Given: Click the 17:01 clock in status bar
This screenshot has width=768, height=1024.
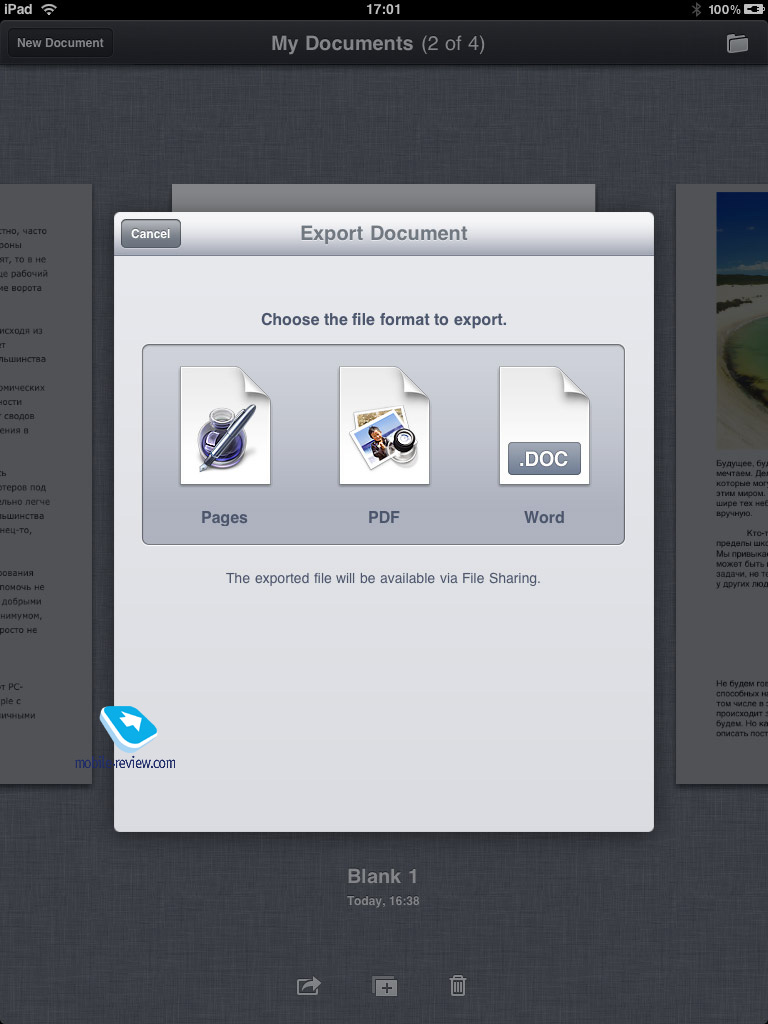Looking at the screenshot, I should point(383,9).
